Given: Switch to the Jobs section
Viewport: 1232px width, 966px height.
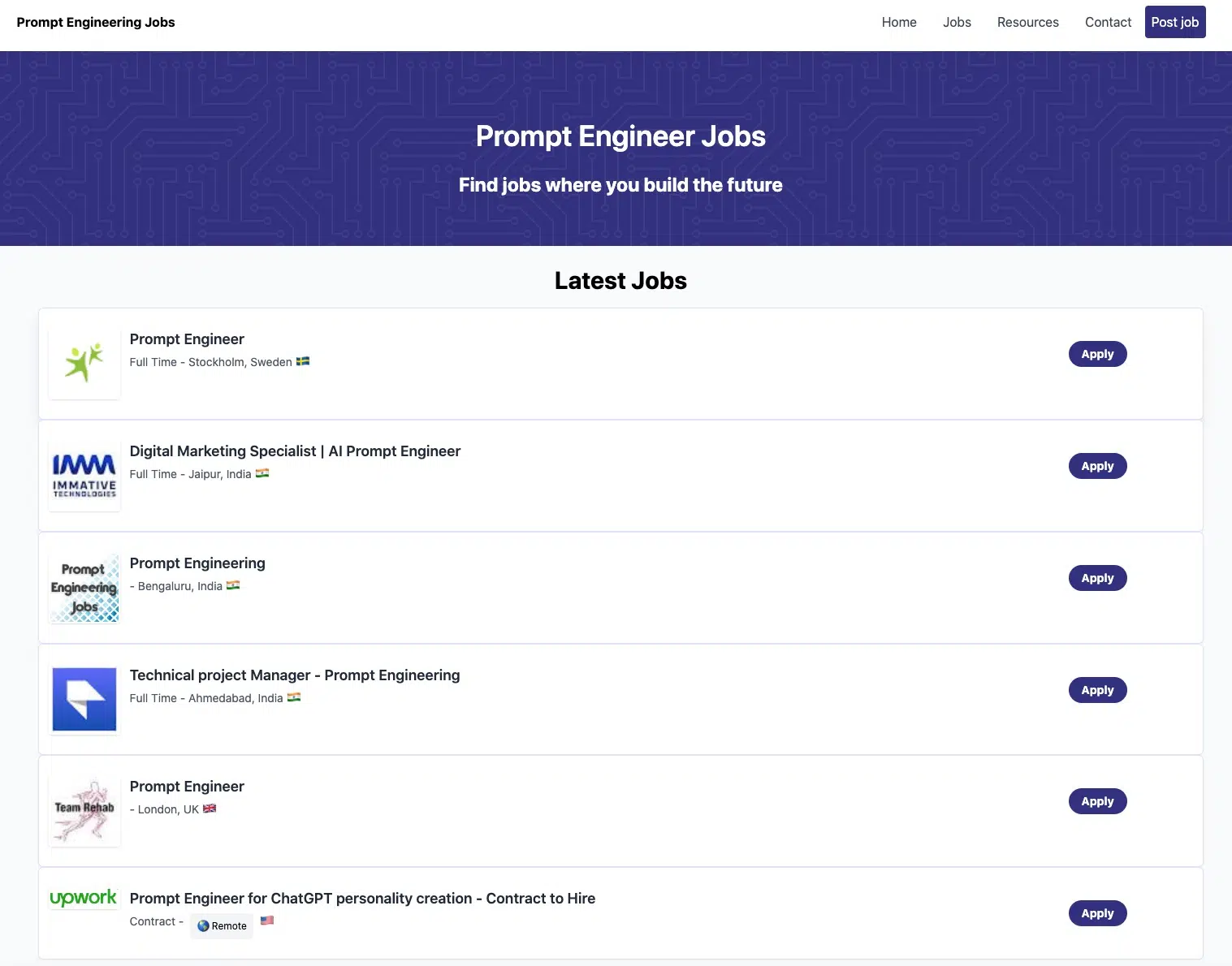Looking at the screenshot, I should click(x=956, y=22).
